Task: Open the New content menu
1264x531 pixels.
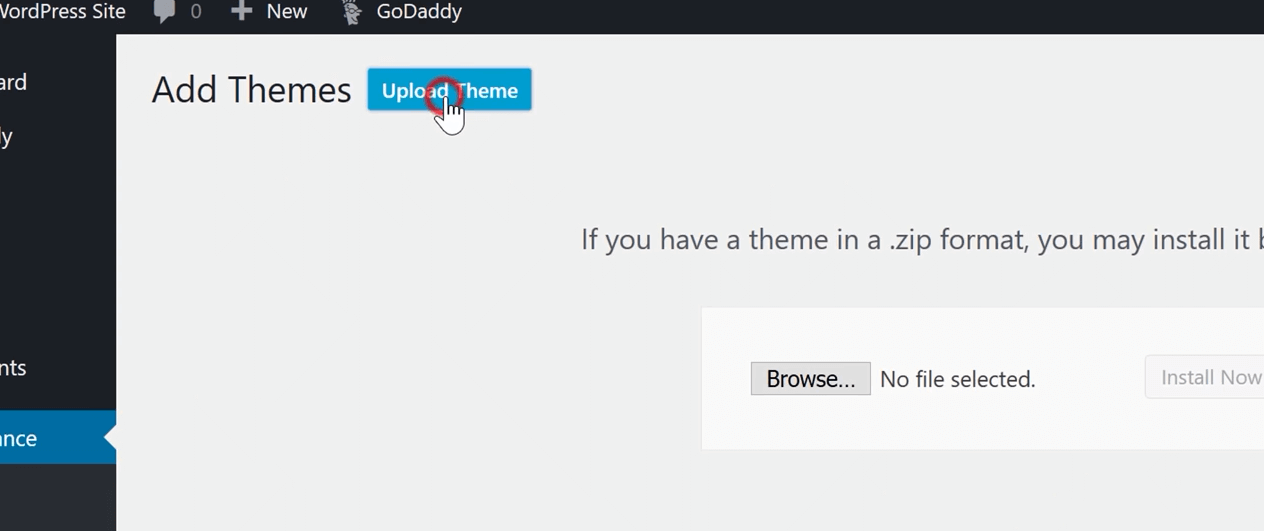Action: pos(269,12)
